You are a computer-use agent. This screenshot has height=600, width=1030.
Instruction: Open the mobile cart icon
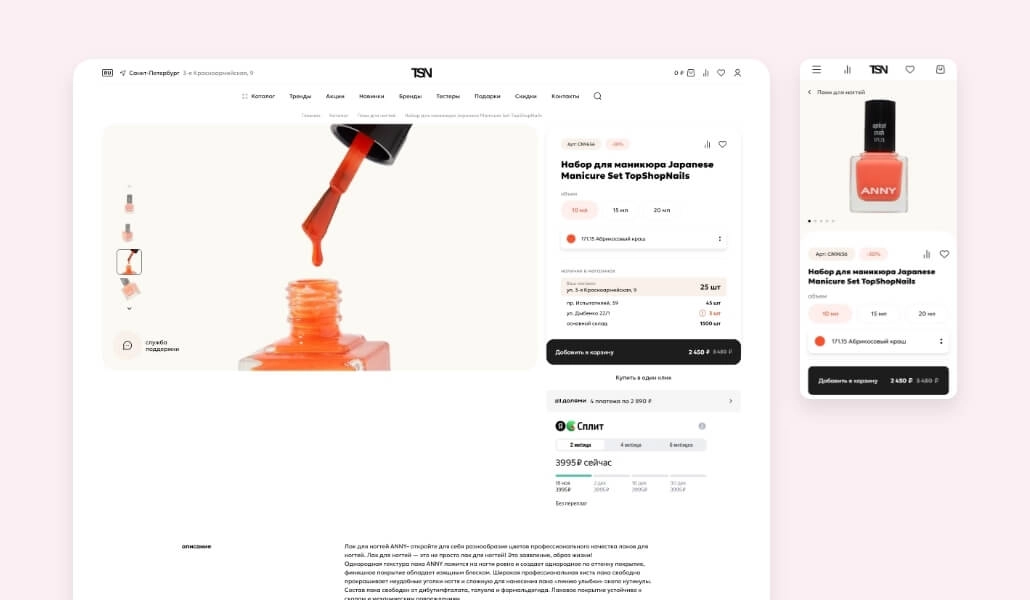(940, 69)
